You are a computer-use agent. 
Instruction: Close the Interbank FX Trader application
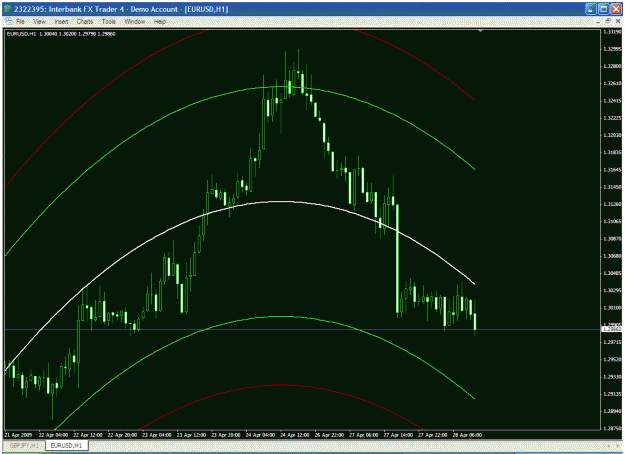pyautogui.click(x=616, y=9)
